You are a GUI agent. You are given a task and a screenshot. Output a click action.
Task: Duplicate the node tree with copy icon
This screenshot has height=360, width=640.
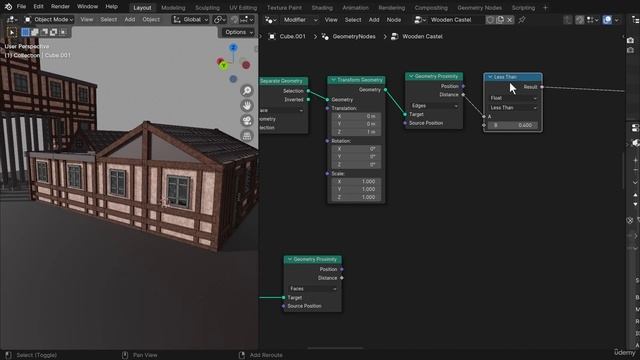(x=500, y=20)
